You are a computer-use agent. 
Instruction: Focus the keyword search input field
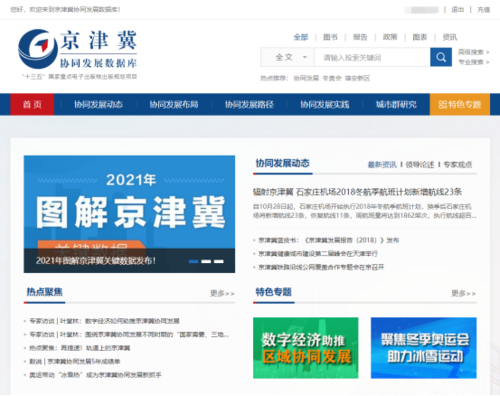(372, 57)
